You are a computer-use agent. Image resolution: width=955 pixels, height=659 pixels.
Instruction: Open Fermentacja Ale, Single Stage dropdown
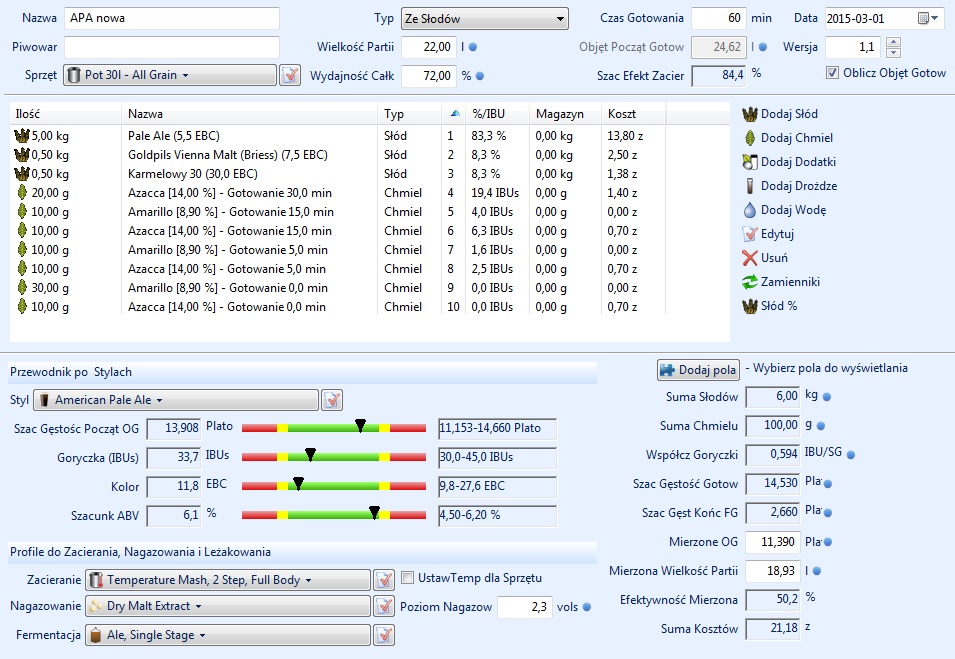tap(227, 635)
